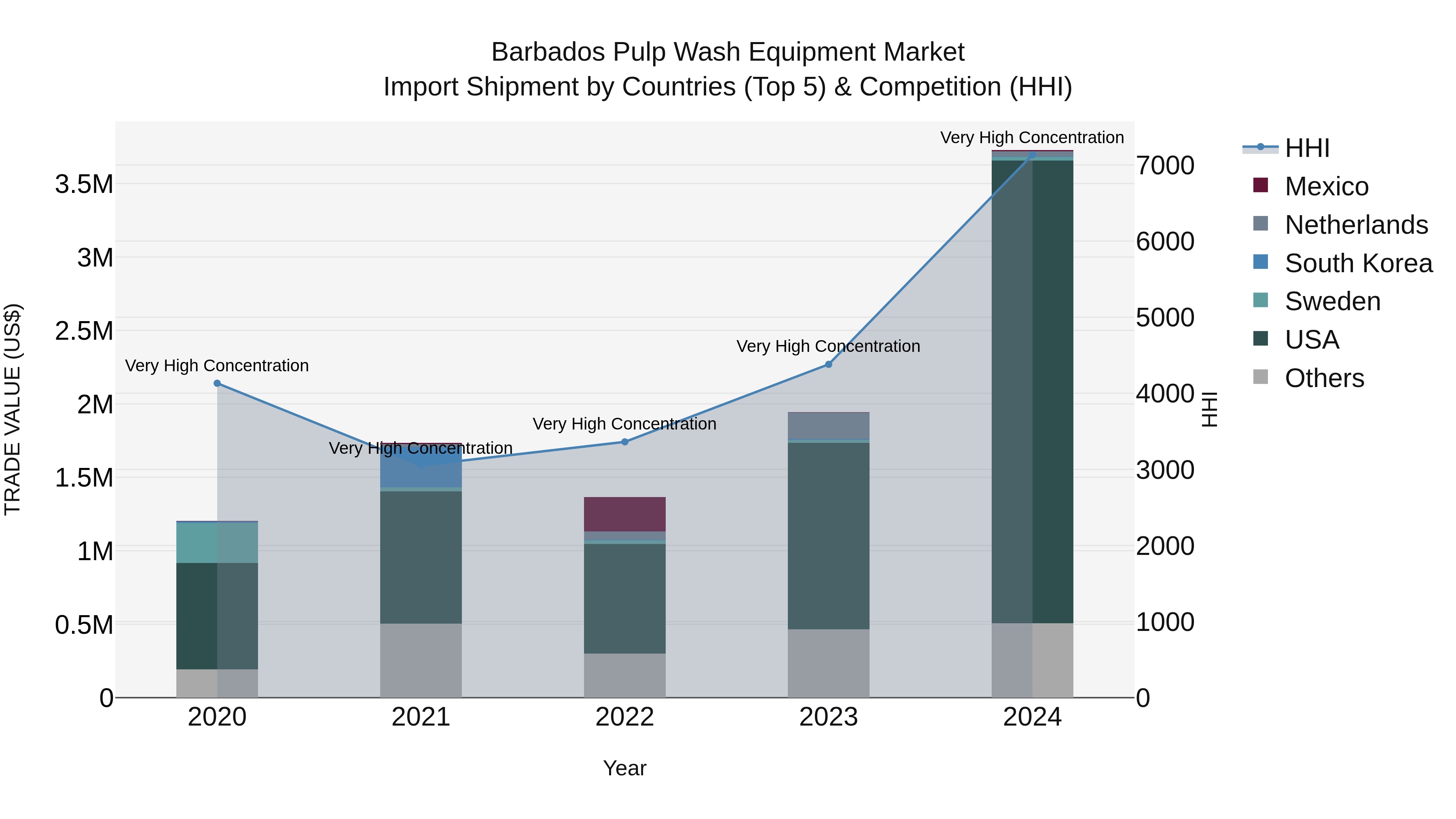Image resolution: width=1456 pixels, height=819 pixels.
Task: Click the Year axis title
Action: [624, 769]
